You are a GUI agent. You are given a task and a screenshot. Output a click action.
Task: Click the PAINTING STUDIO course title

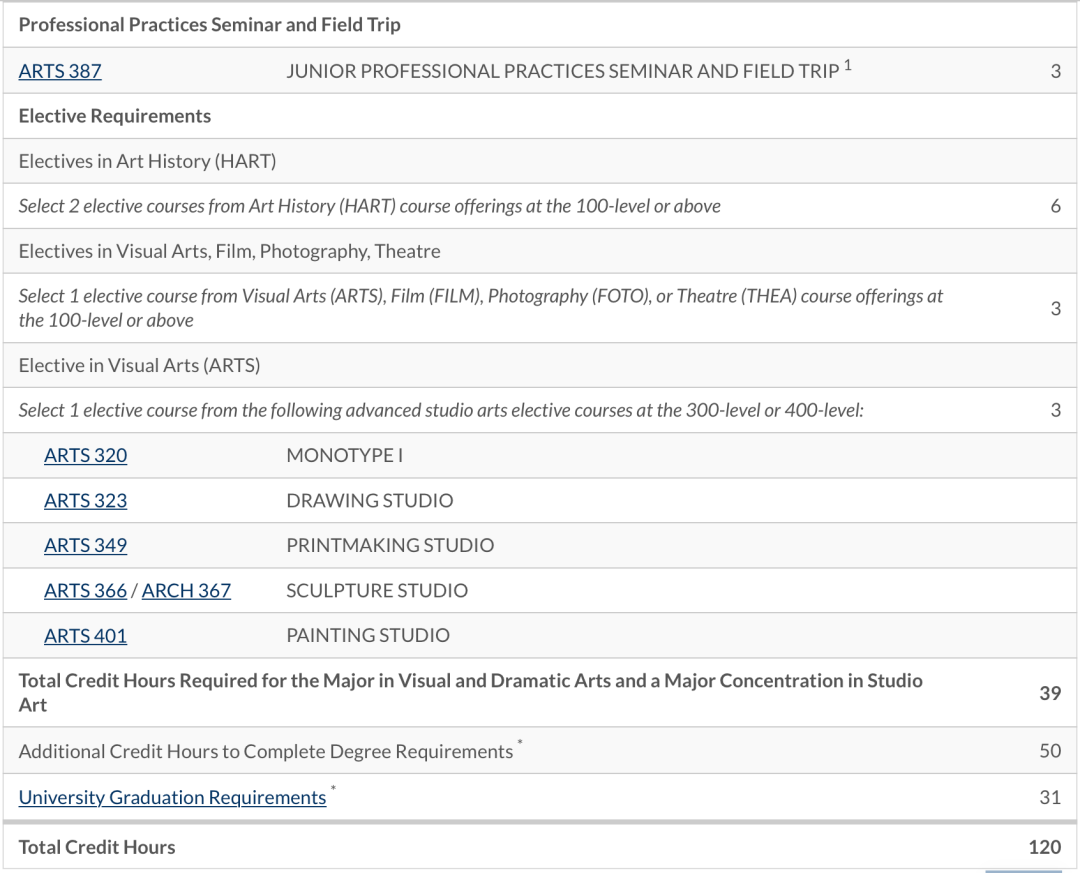pos(368,635)
